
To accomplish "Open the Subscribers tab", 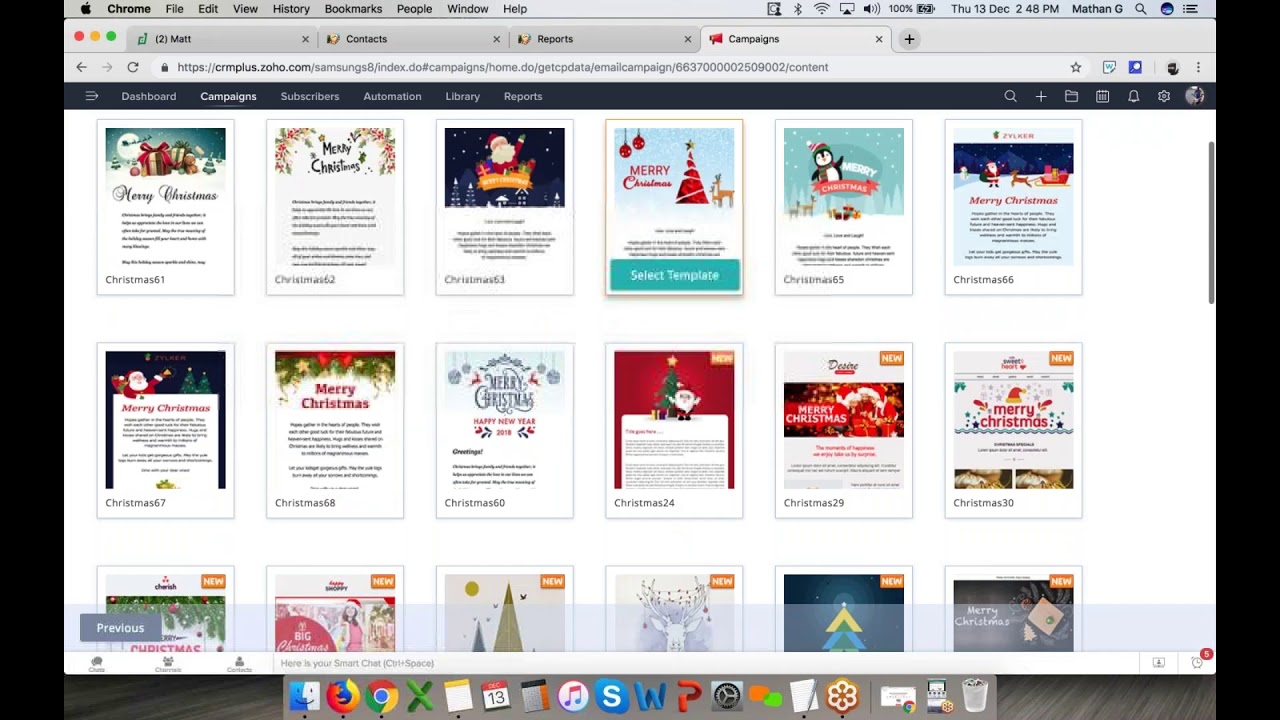I will click(310, 96).
